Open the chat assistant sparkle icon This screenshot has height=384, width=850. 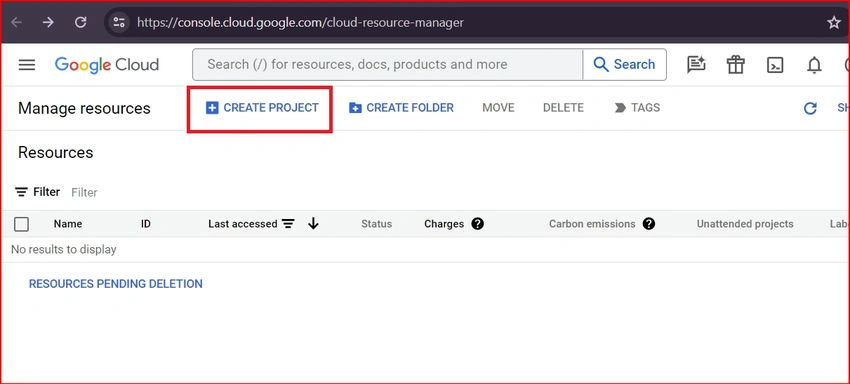(x=696, y=65)
